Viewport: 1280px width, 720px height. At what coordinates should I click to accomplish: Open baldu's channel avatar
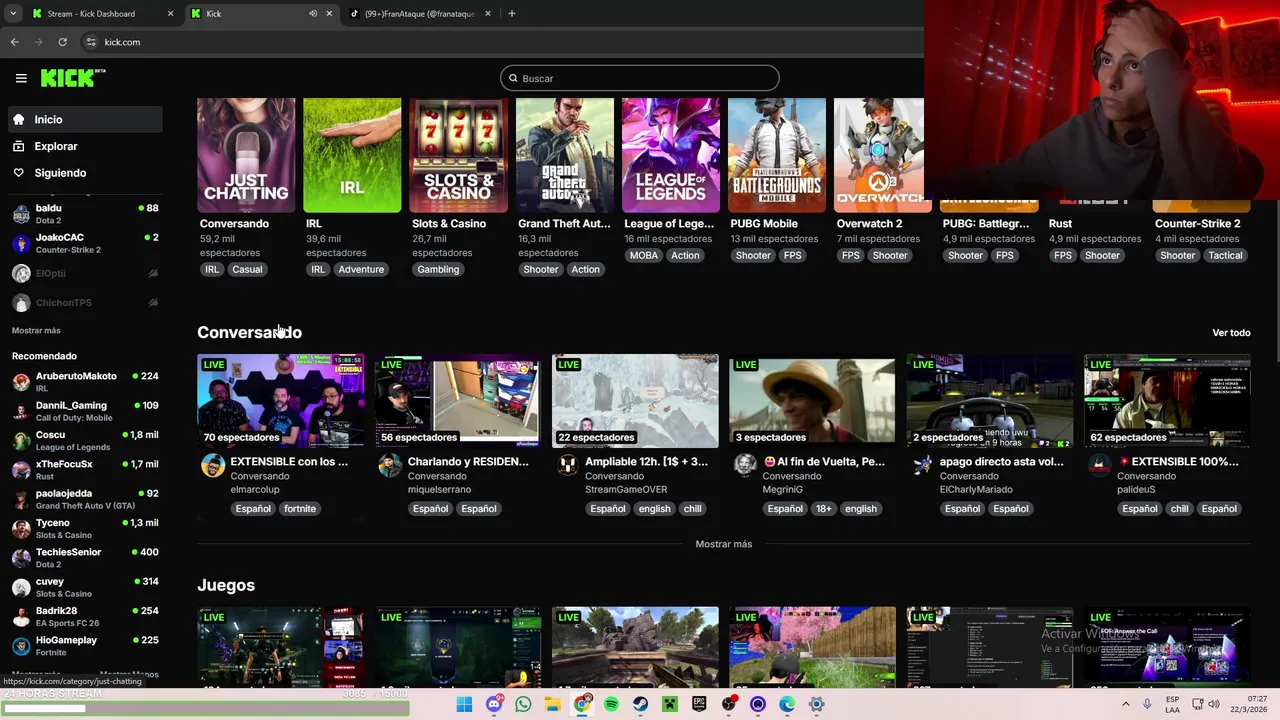pos(21,214)
